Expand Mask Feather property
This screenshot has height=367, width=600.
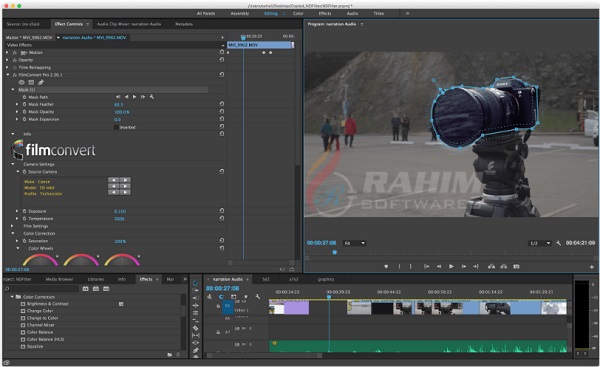(x=17, y=104)
